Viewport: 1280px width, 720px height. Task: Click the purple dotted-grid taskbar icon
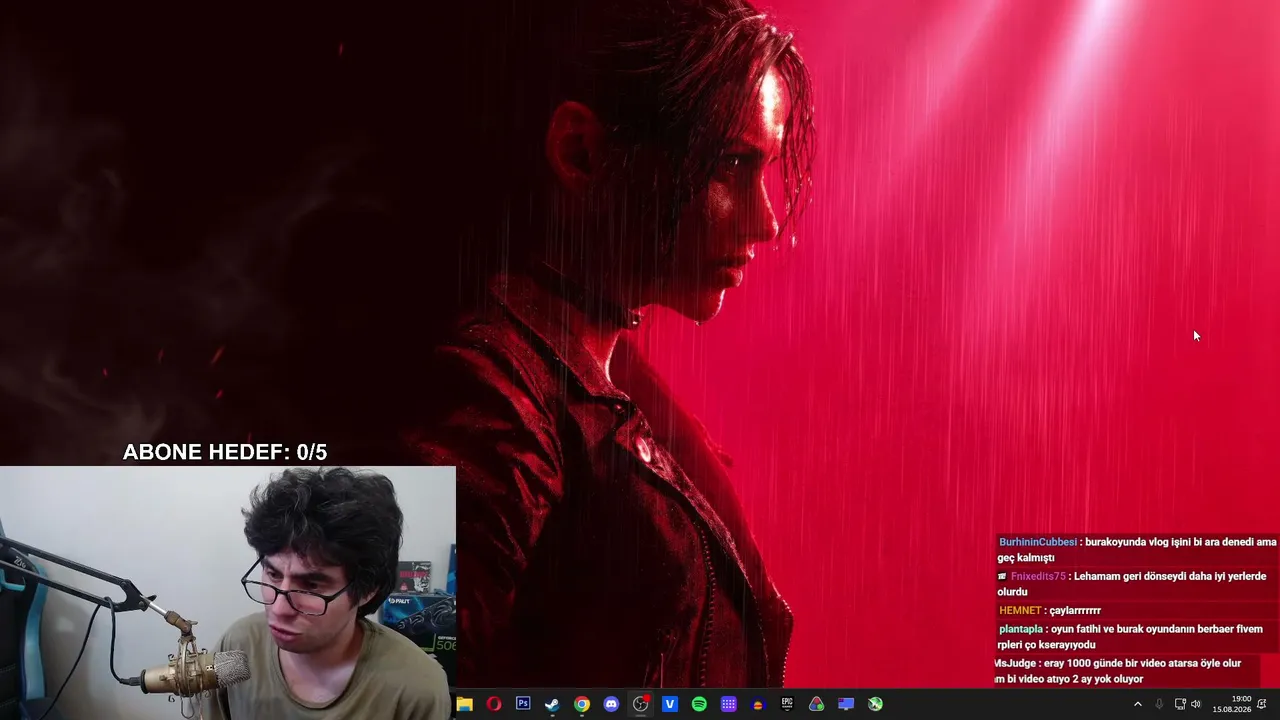click(x=729, y=704)
